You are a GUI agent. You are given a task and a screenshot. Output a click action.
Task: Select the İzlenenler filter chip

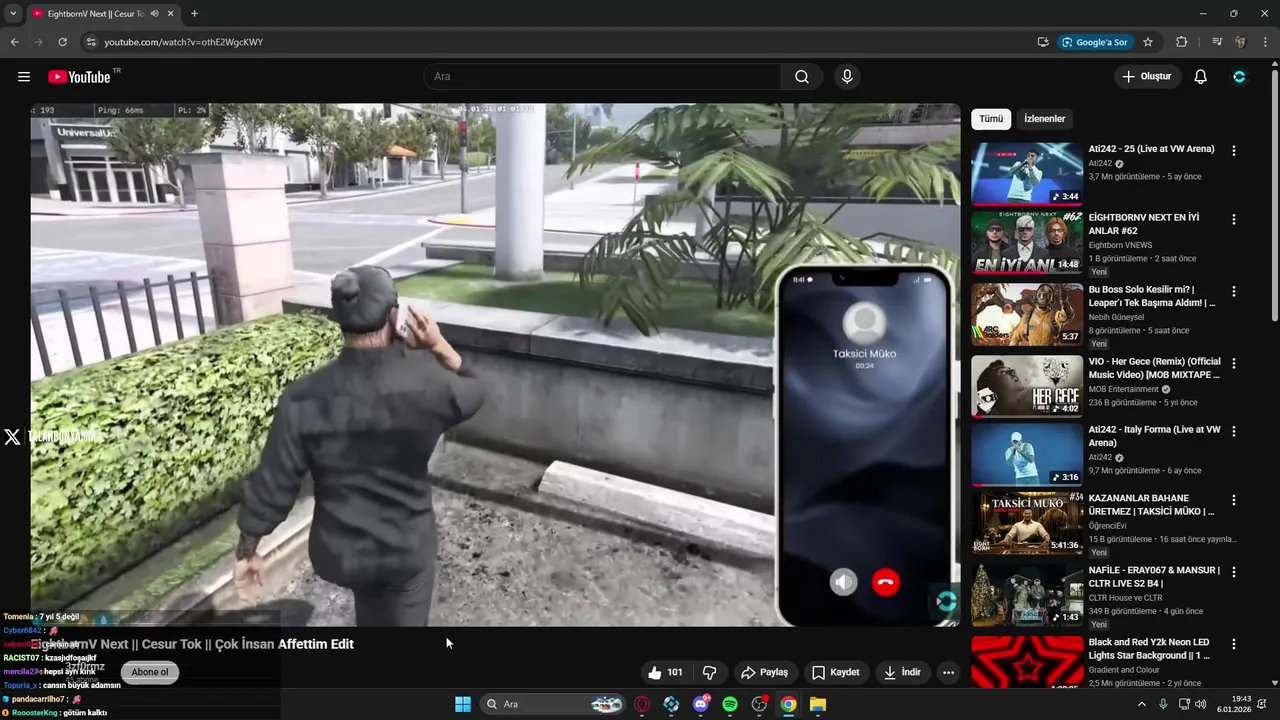[x=1045, y=119]
